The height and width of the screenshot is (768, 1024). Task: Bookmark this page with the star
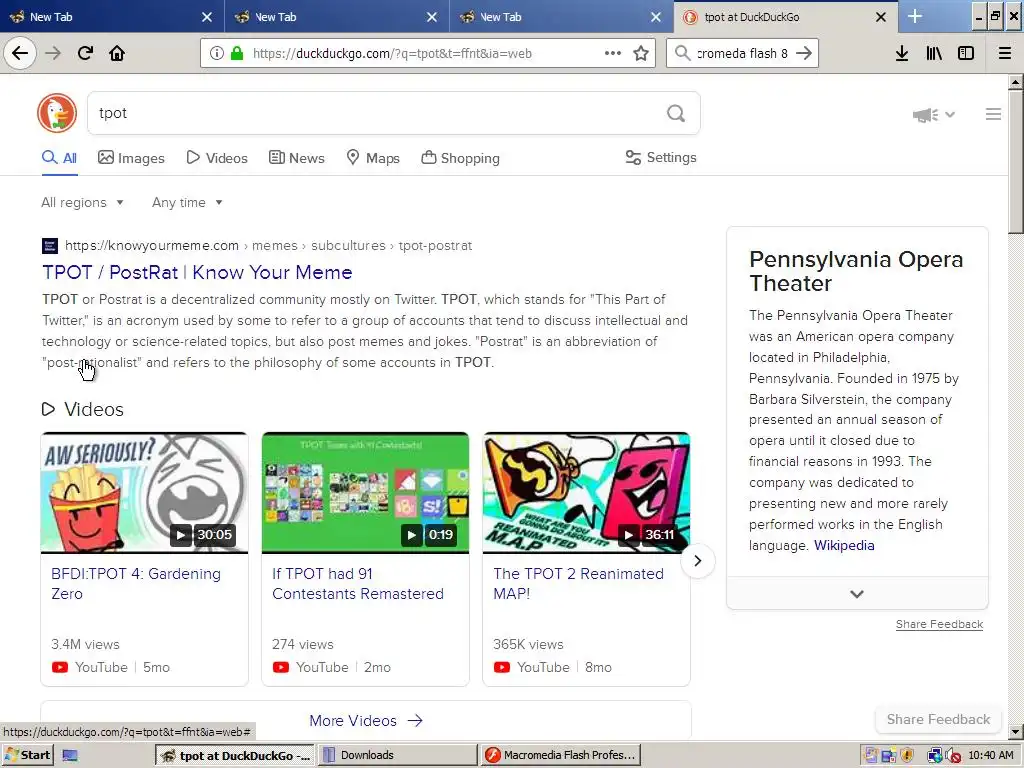[x=641, y=53]
